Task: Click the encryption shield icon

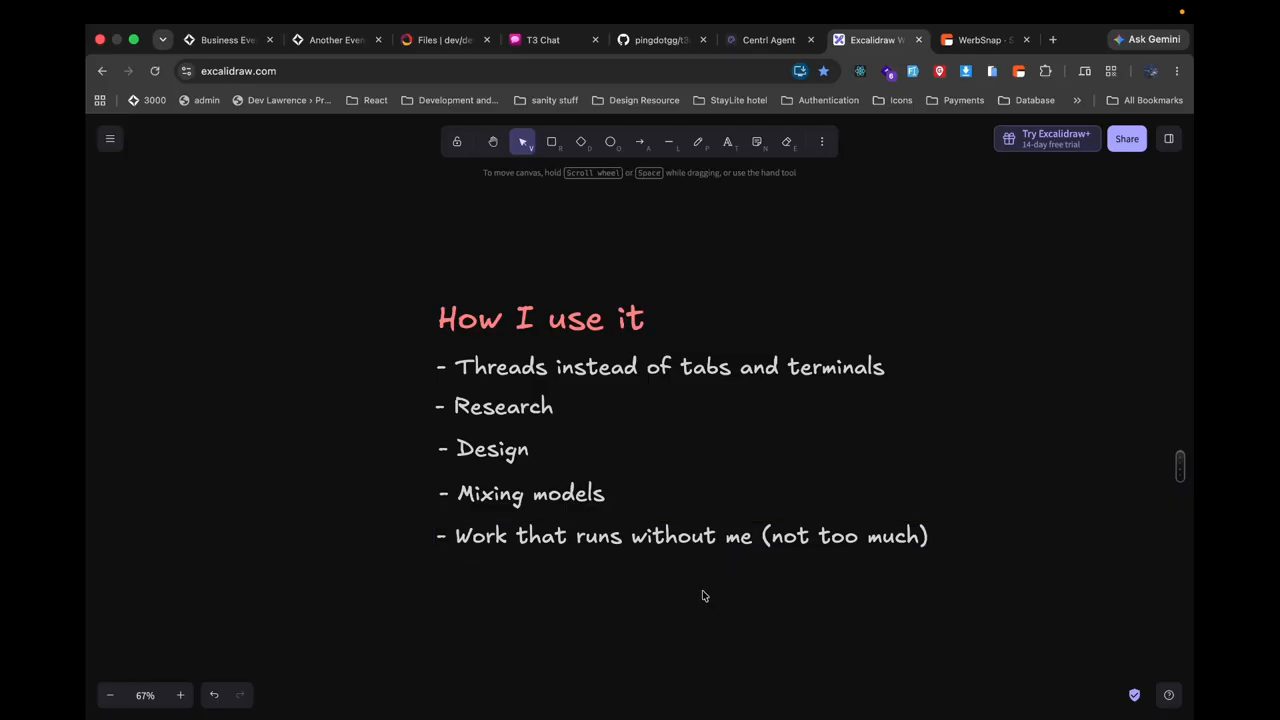Action: coord(1134,695)
